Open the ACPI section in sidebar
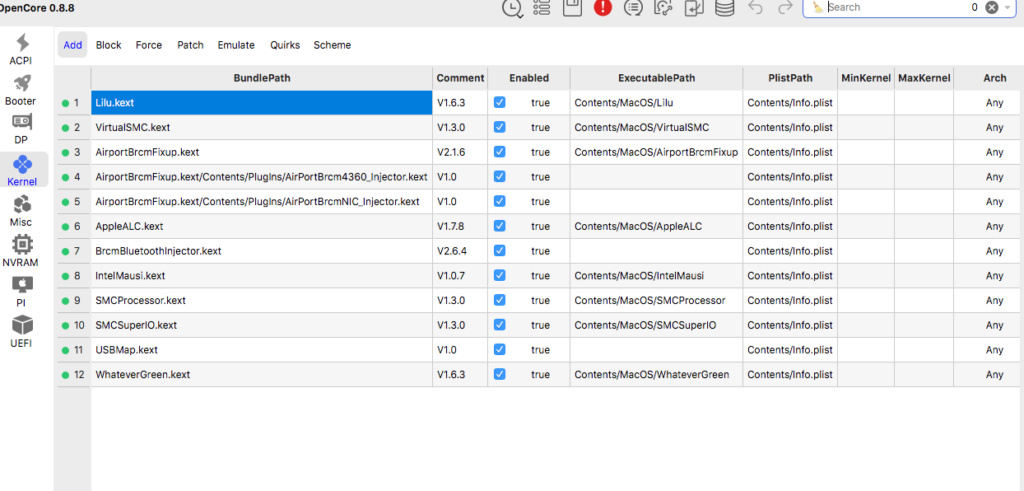This screenshot has width=1024, height=491. [21, 49]
